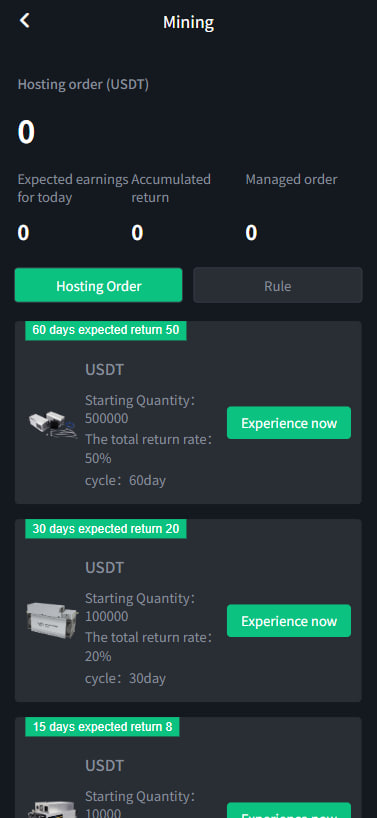Select the Hosting Order tab
The width and height of the screenshot is (377, 818).
click(99, 285)
